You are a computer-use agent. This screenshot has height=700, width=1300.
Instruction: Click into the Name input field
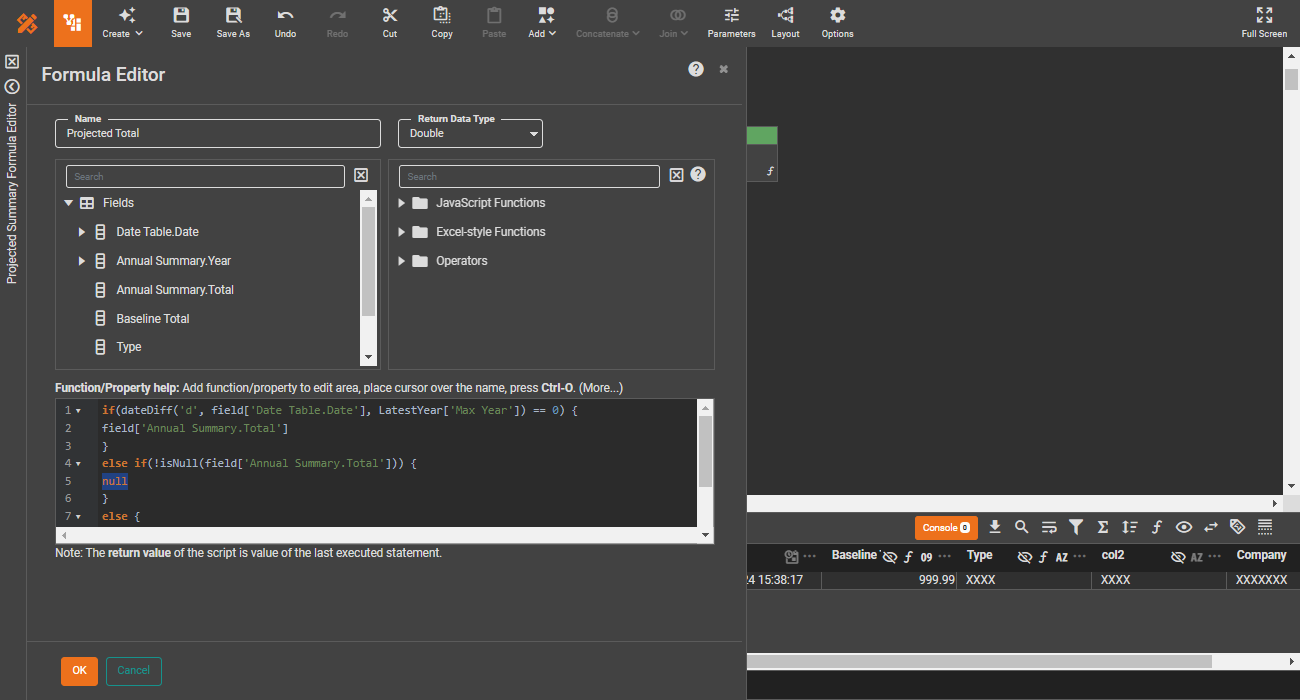pos(218,133)
